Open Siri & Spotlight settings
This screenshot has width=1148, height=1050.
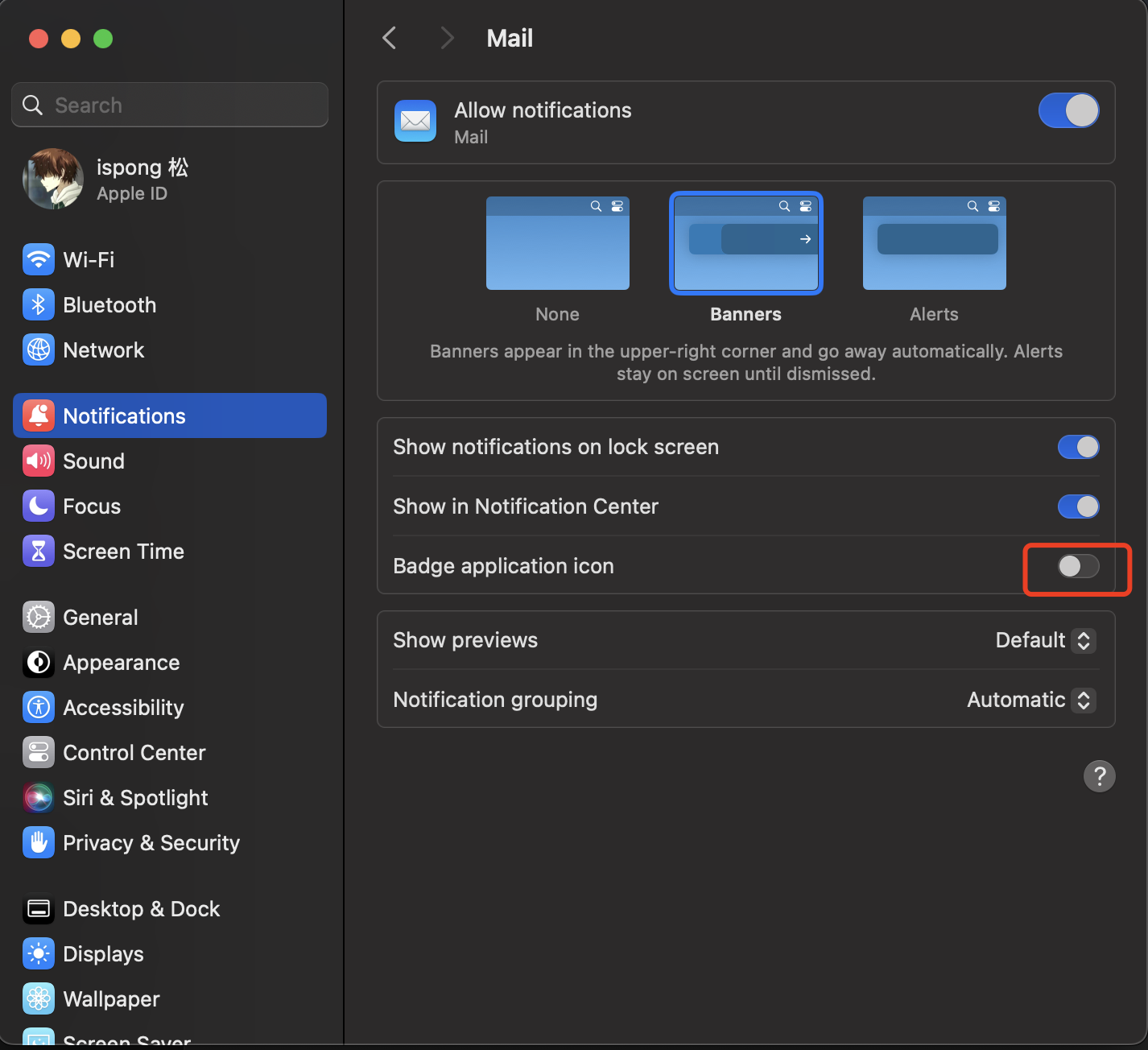click(170, 797)
